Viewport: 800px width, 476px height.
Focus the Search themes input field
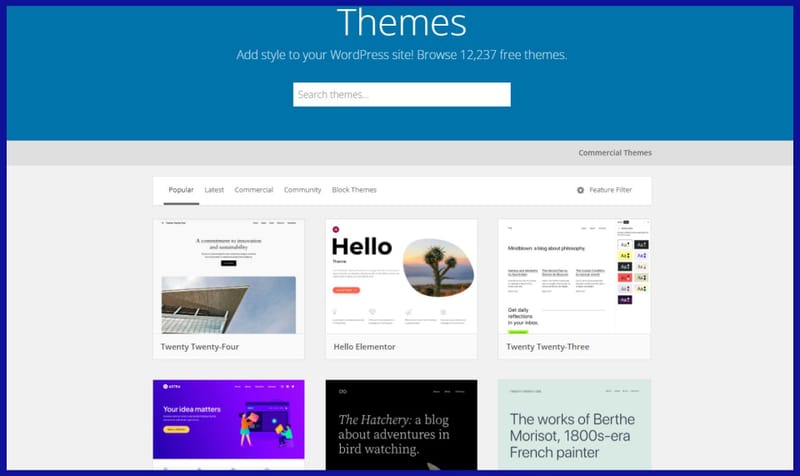[x=401, y=95]
